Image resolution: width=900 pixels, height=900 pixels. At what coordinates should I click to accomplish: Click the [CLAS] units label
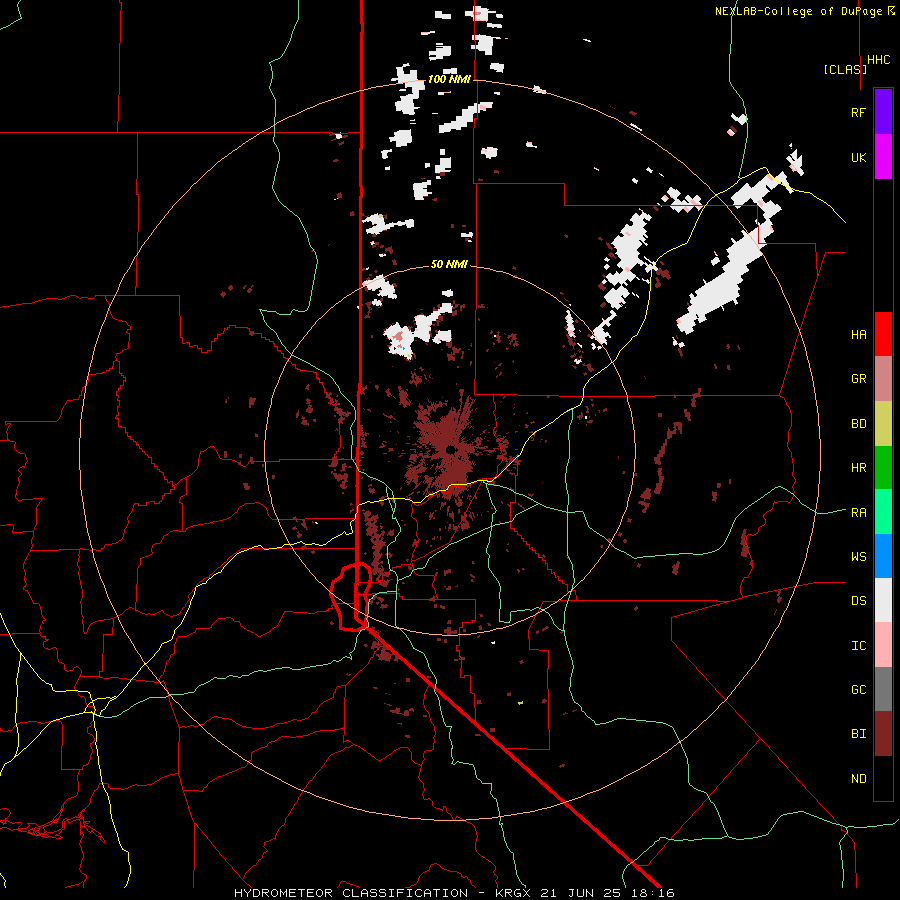845,69
